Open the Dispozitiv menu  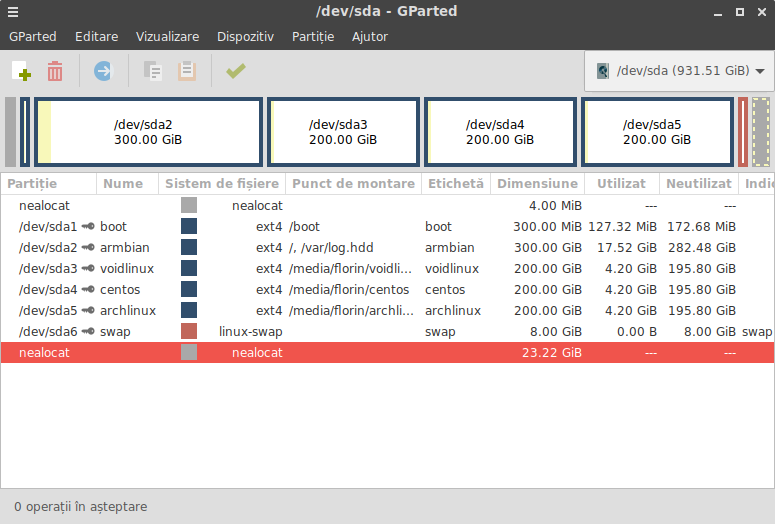pyautogui.click(x=245, y=37)
